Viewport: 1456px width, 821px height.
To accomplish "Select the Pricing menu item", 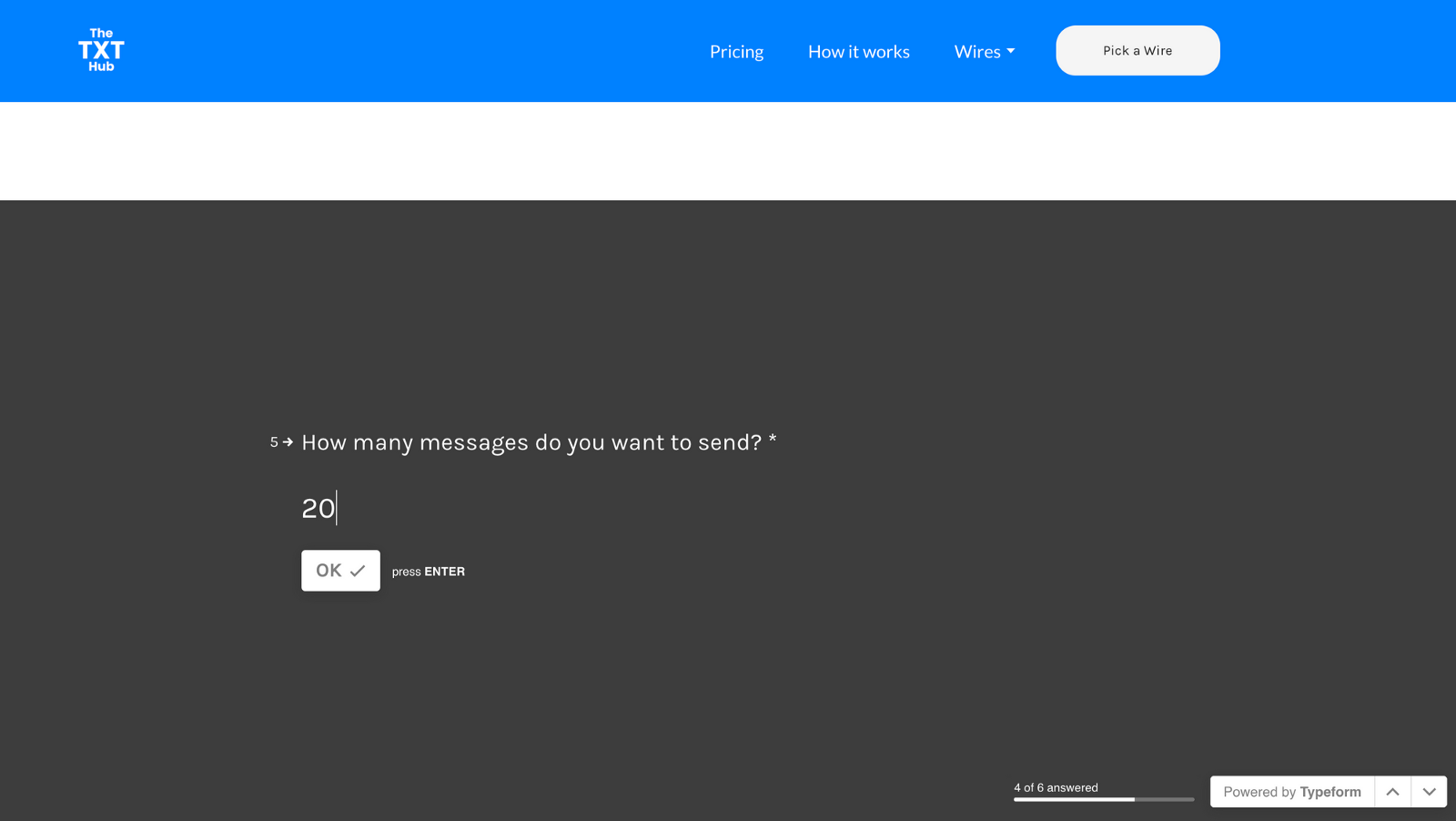I will 736,52.
